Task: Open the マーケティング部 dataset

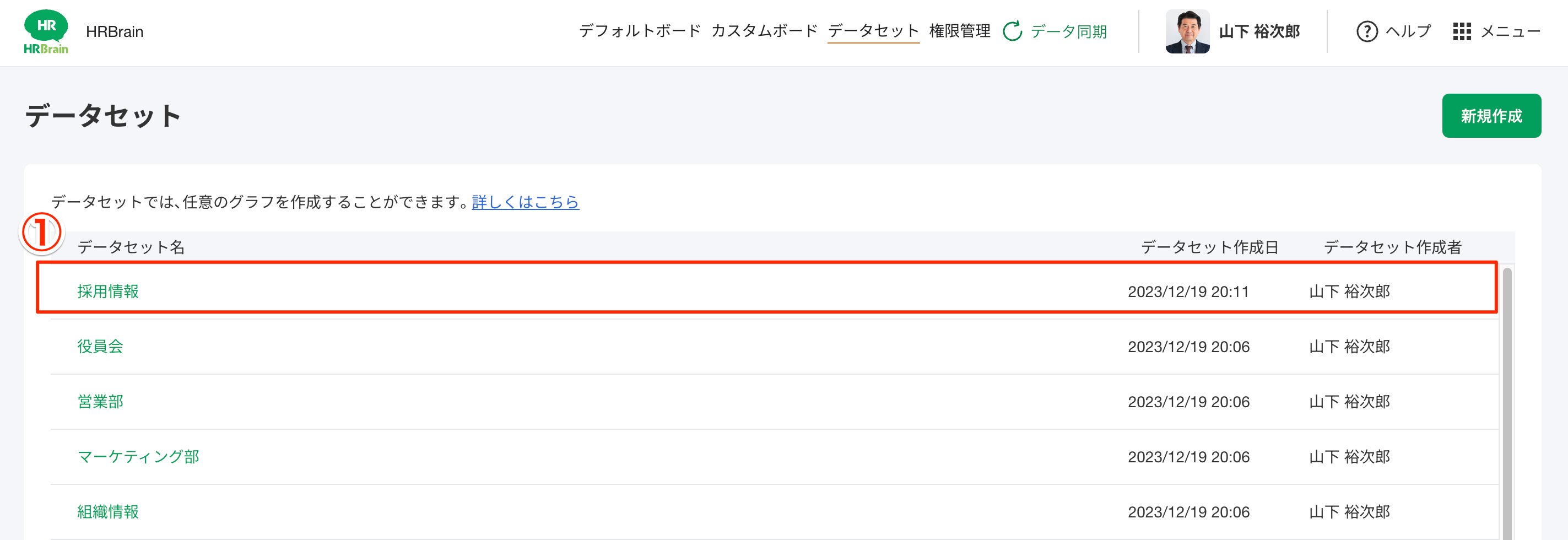Action: tap(138, 457)
